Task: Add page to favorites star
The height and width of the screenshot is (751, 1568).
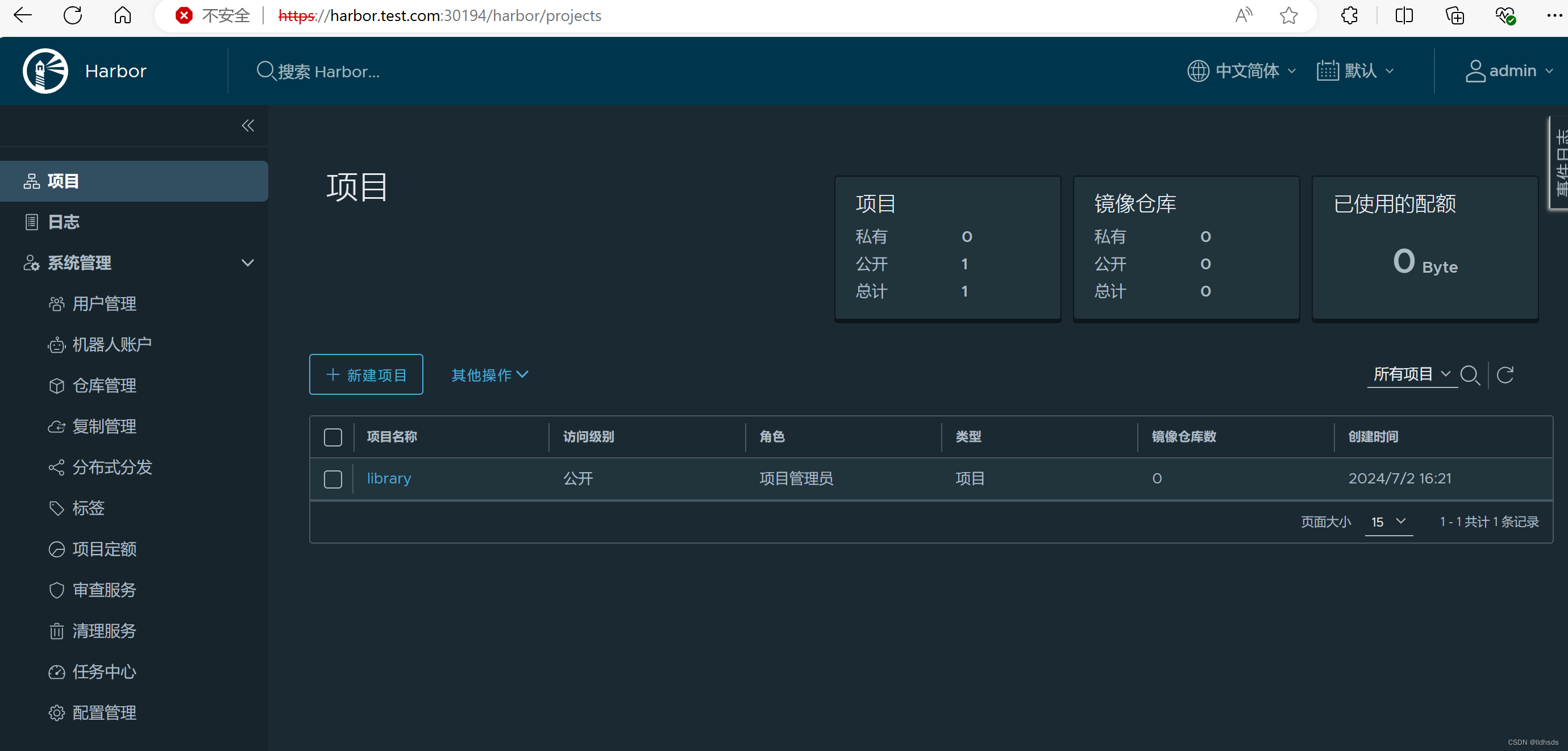Action: [x=1288, y=15]
